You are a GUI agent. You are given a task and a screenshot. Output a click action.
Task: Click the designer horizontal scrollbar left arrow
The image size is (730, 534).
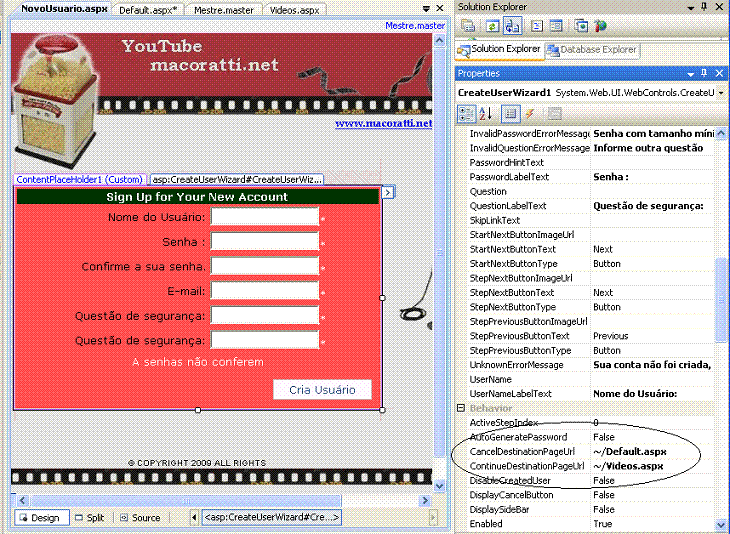[22, 500]
